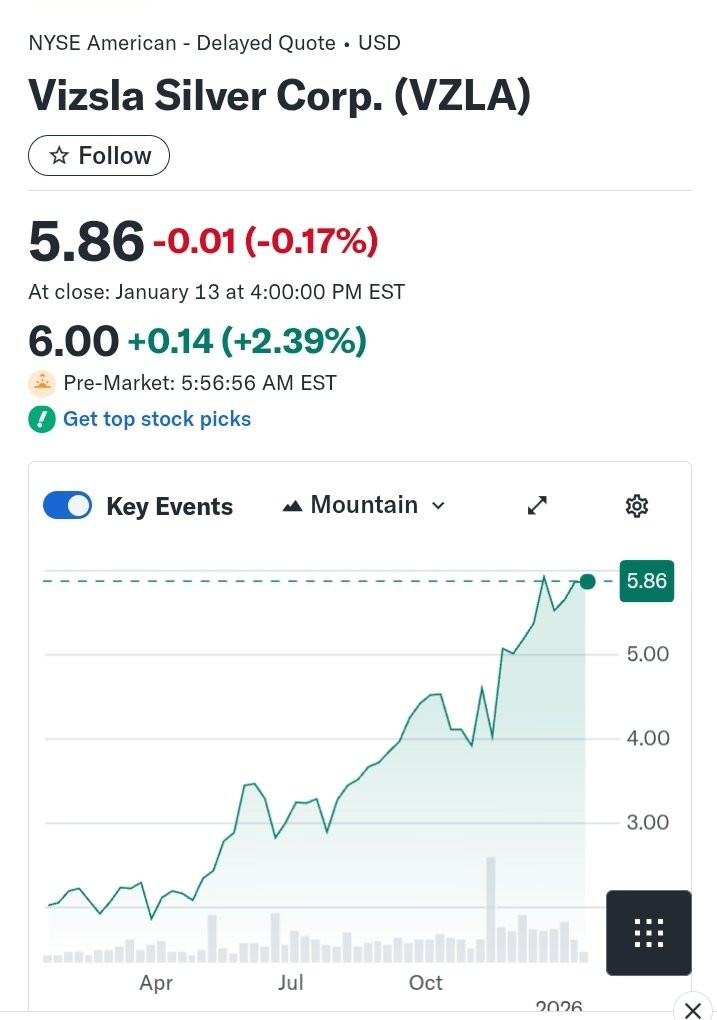717x1020 pixels.
Task: Click the 5.86 current price tag
Action: [646, 581]
